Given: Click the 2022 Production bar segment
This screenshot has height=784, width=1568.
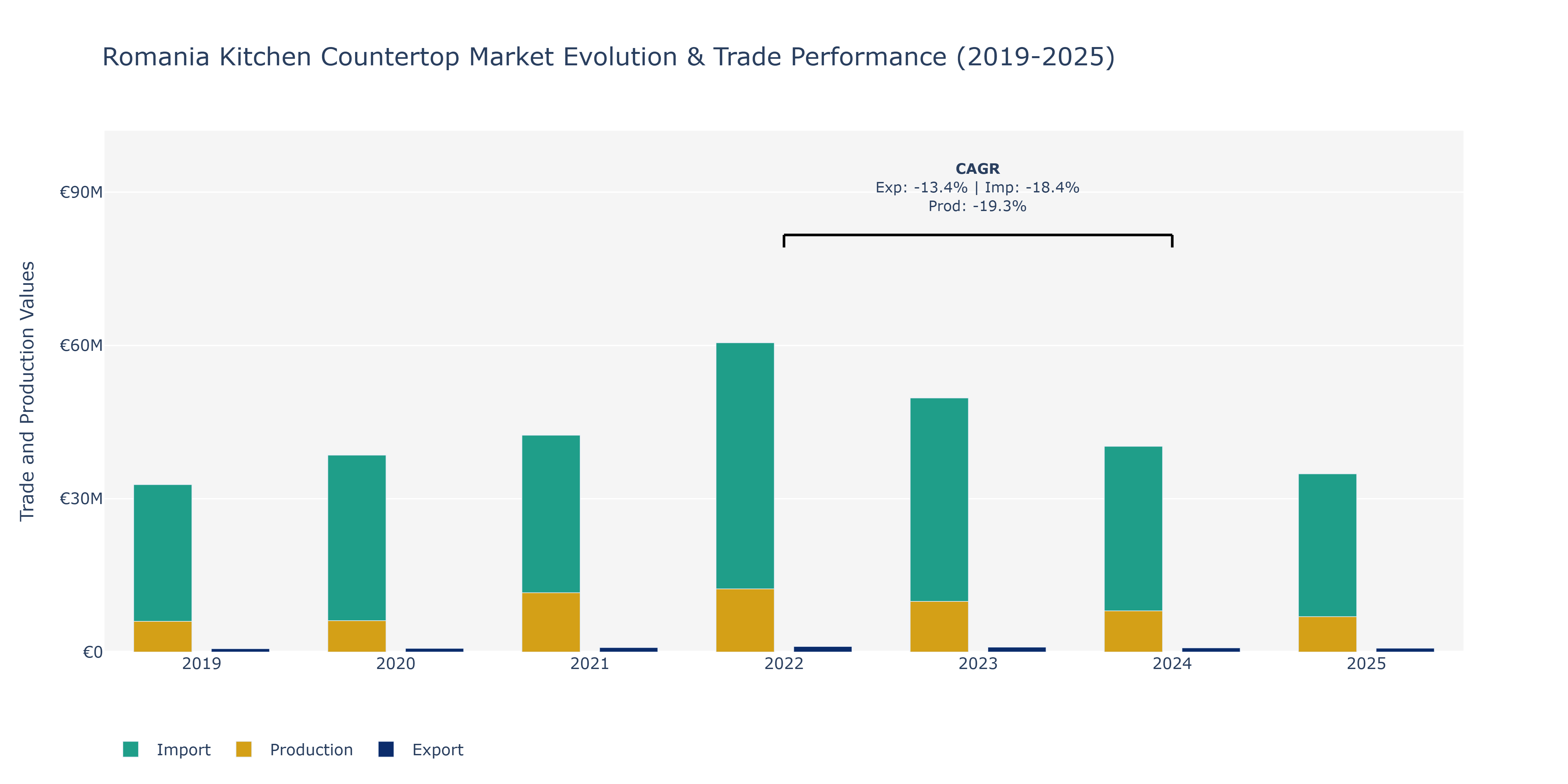Looking at the screenshot, I should [x=745, y=620].
